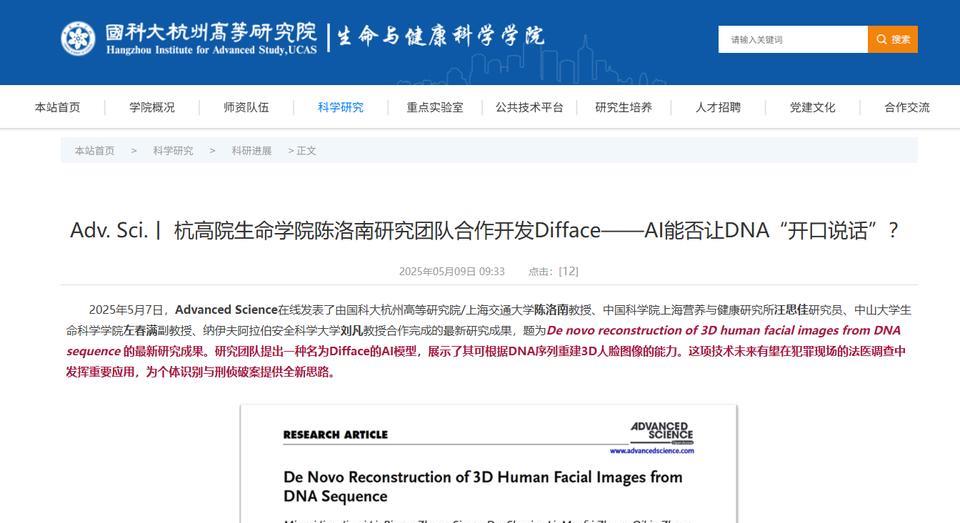Viewport: 960px width, 523px height.
Task: Click the article headline about Difface
Action: [x=484, y=231]
